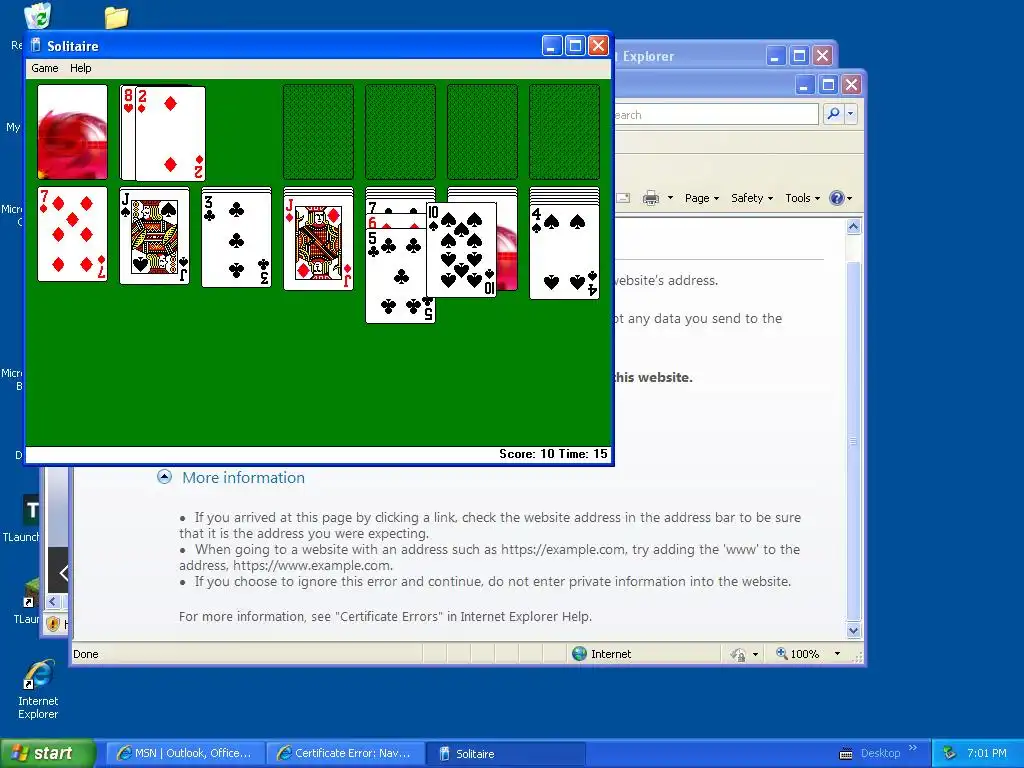Collapse the More information section
Image resolution: width=1024 pixels, height=768 pixels.
[x=165, y=477]
